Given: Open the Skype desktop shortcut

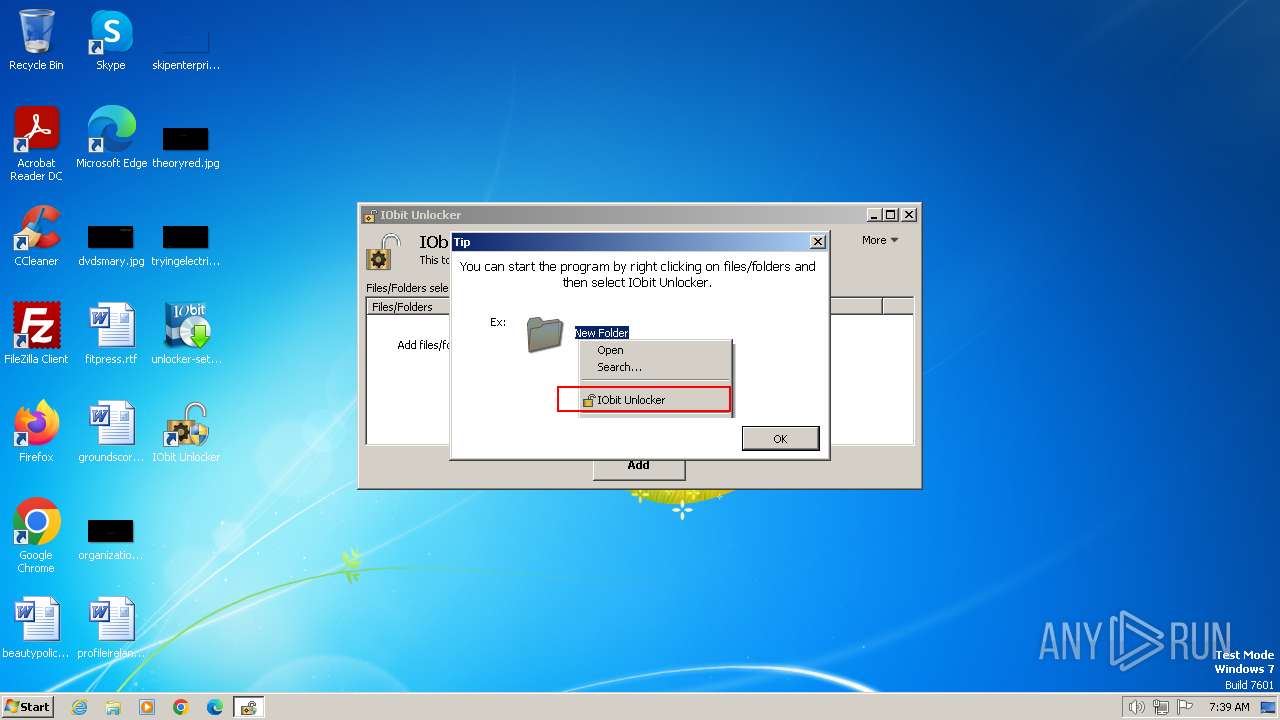Looking at the screenshot, I should click(x=110, y=40).
